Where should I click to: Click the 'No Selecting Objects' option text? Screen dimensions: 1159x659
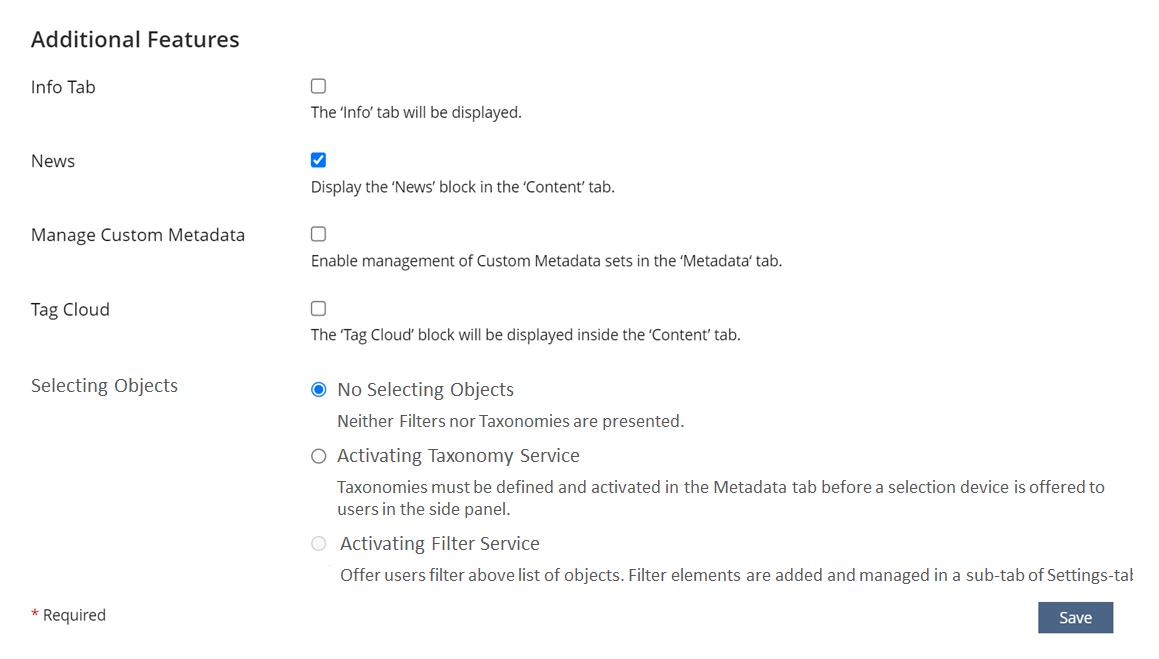pos(425,390)
